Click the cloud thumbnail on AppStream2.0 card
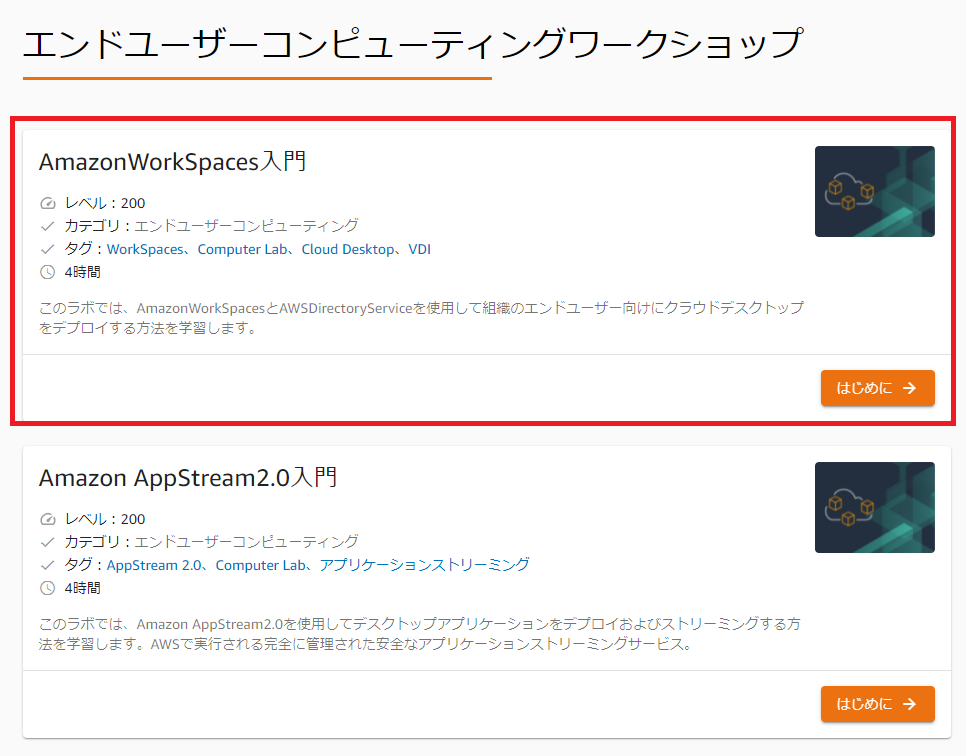 click(874, 507)
